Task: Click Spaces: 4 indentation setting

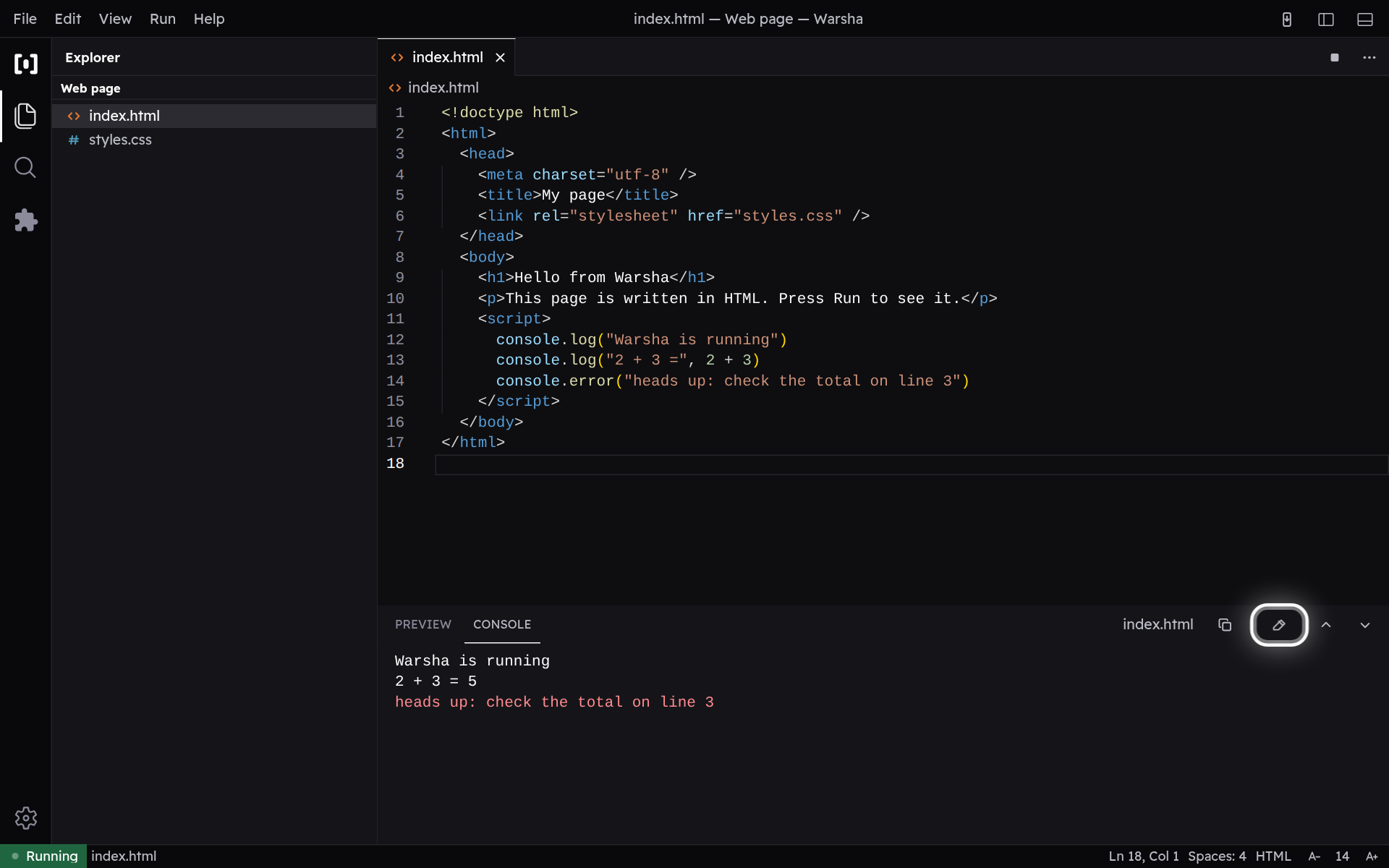Action: point(1217,856)
